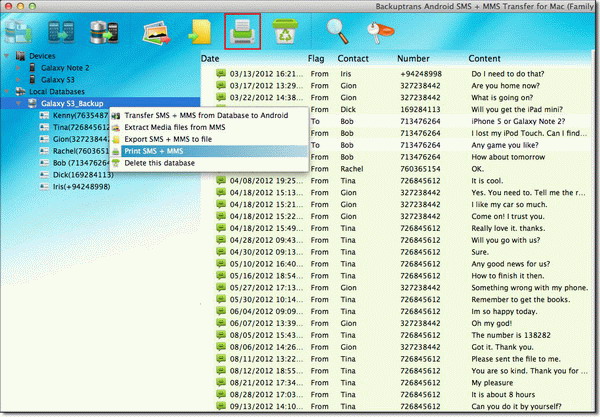Image resolution: width=600 pixels, height=417 pixels.
Task: Click the magnifying glass search icon
Action: [x=338, y=31]
